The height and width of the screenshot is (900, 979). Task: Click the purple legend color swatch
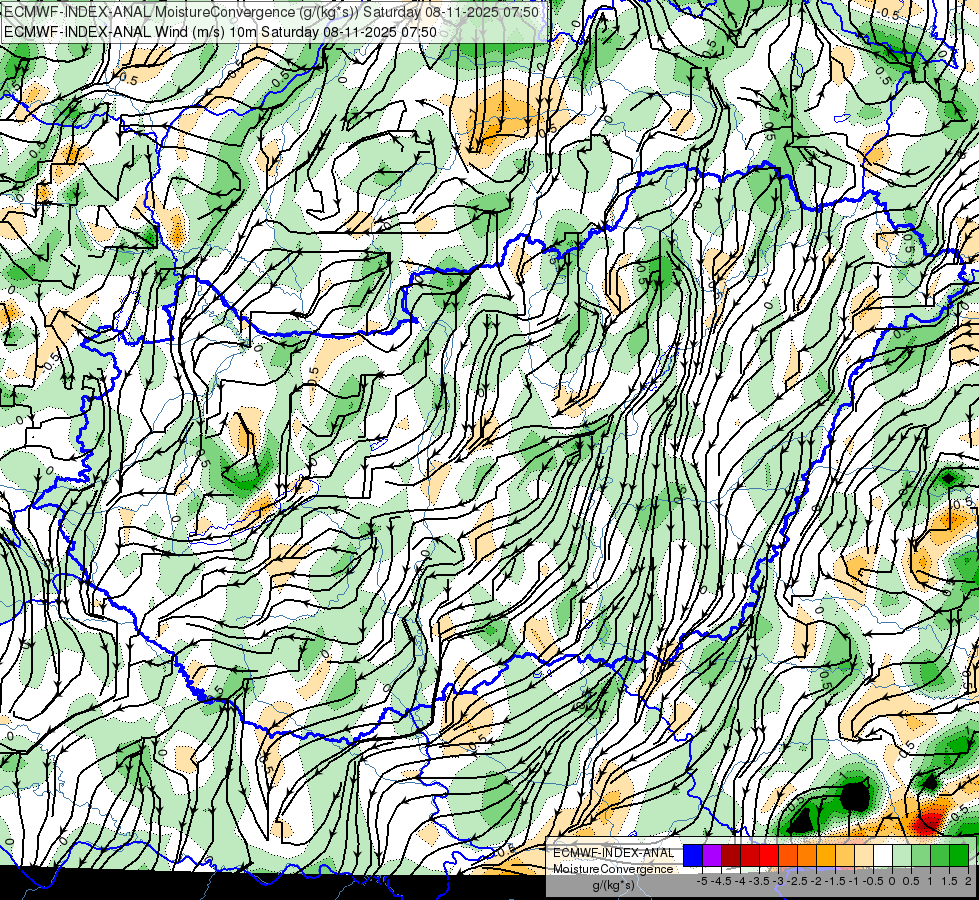pos(712,856)
